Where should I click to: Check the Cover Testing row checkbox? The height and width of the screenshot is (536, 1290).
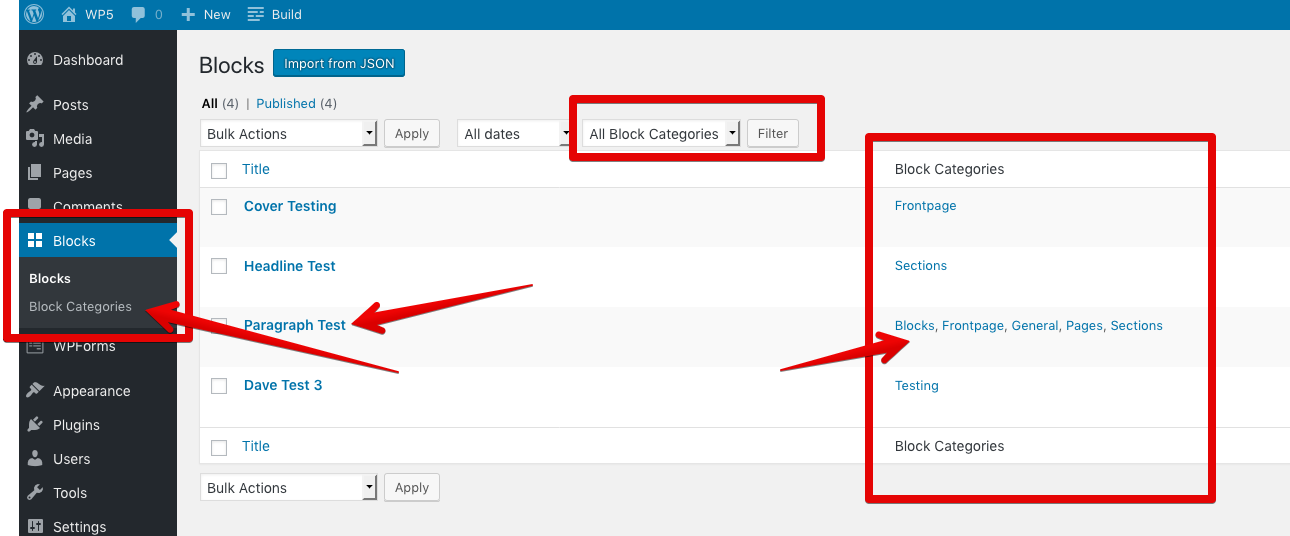(219, 207)
